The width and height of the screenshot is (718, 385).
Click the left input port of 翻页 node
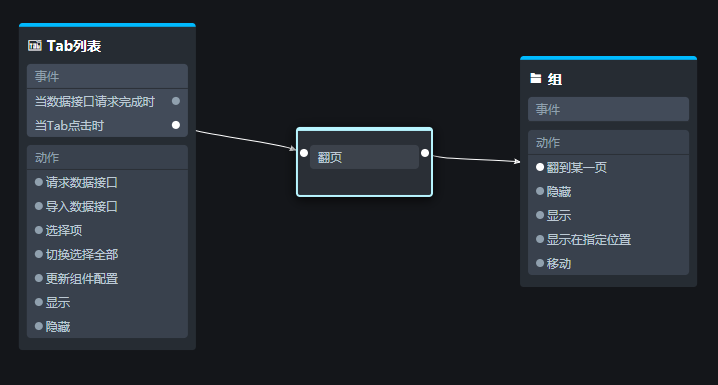tap(304, 153)
